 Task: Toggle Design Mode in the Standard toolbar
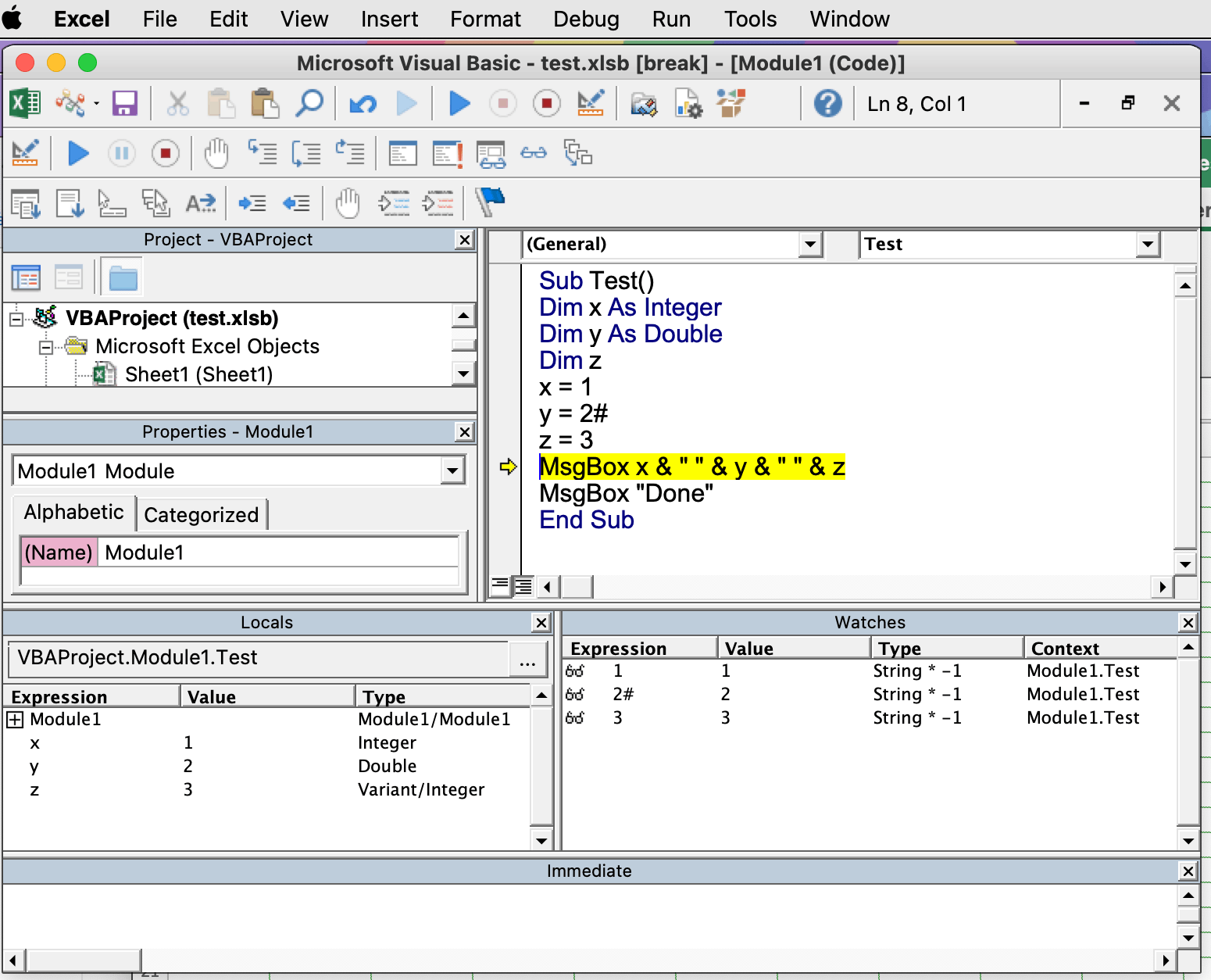pyautogui.click(x=591, y=103)
